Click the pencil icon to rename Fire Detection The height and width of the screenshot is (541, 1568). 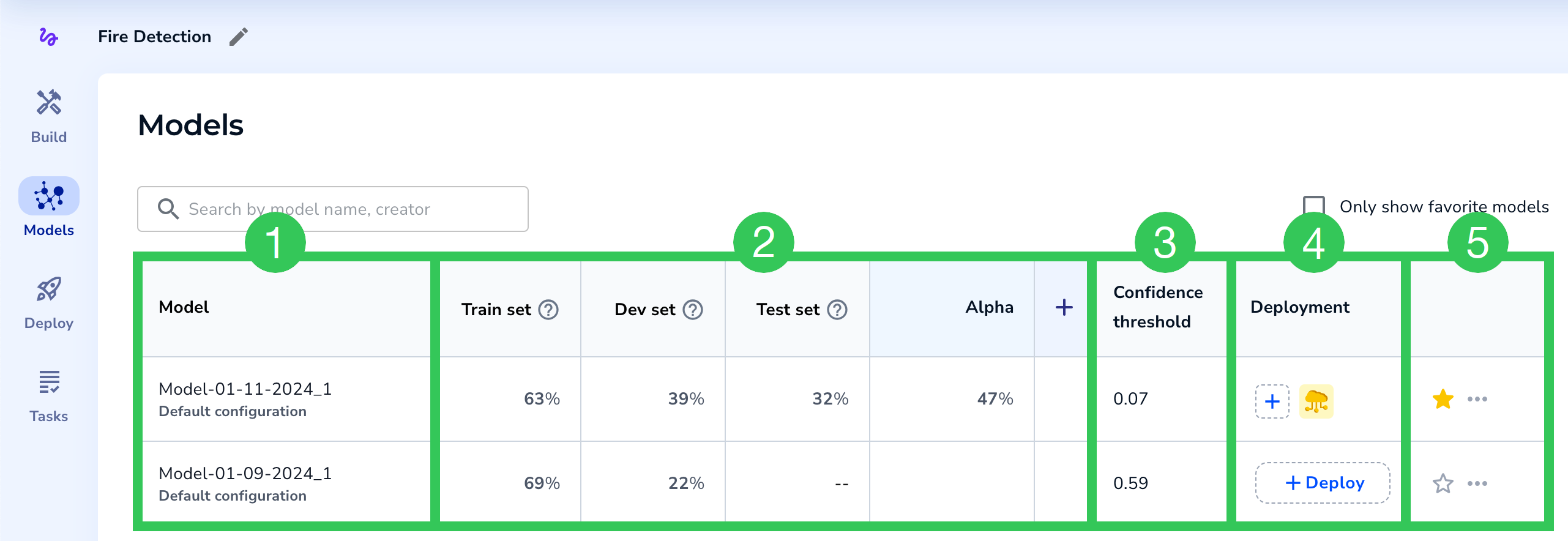239,37
